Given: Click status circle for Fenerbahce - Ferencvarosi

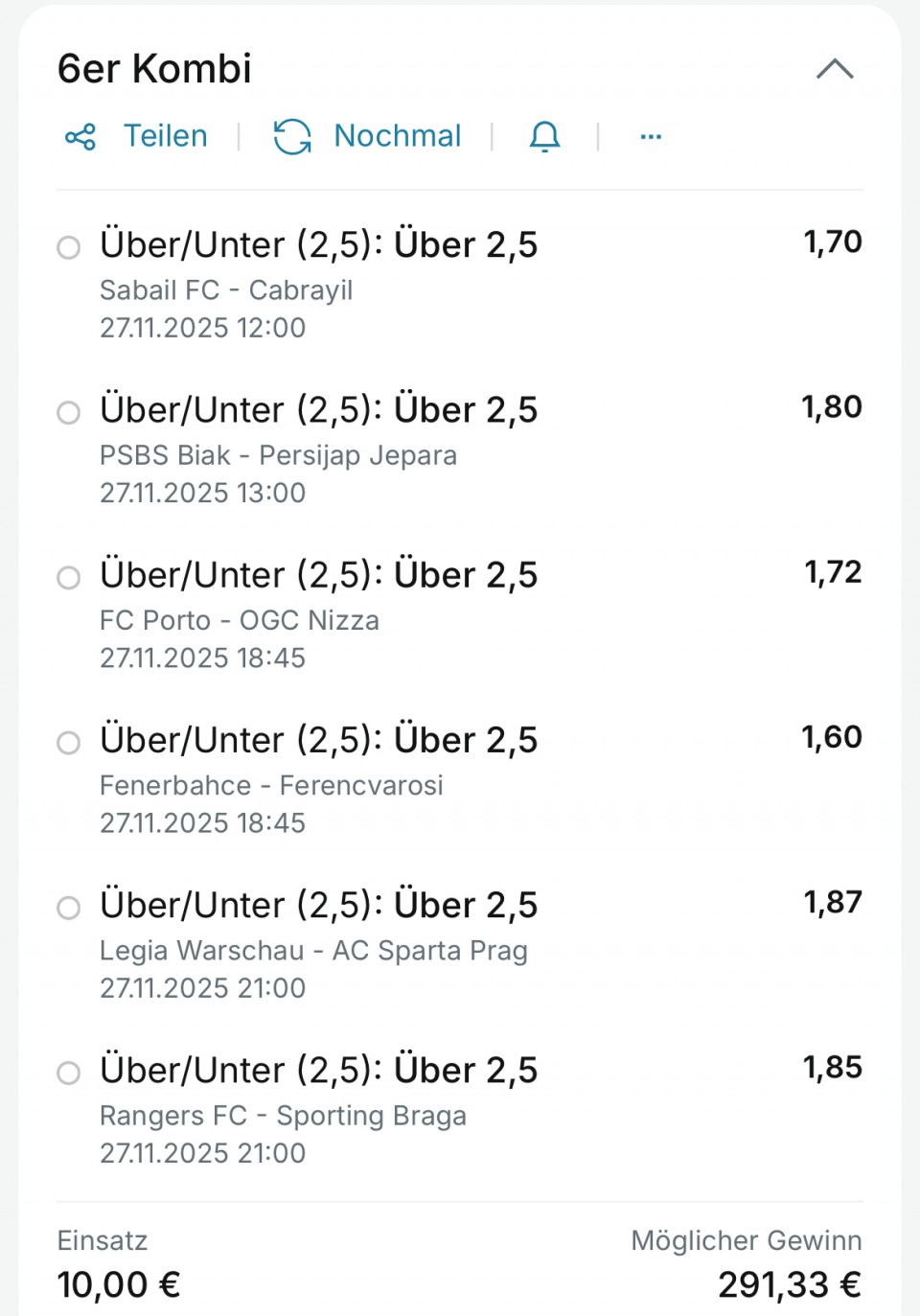Looking at the screenshot, I should coord(69,743).
